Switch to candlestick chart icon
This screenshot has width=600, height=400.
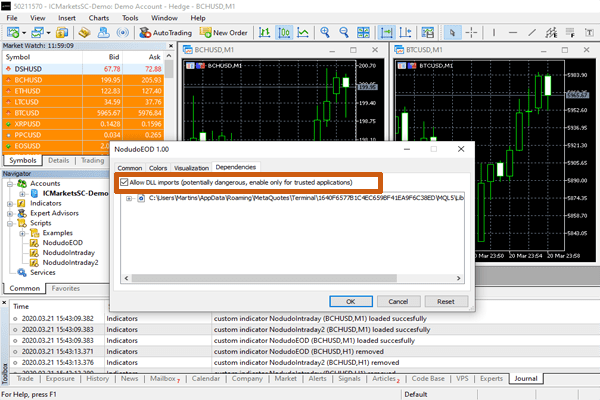(284, 33)
